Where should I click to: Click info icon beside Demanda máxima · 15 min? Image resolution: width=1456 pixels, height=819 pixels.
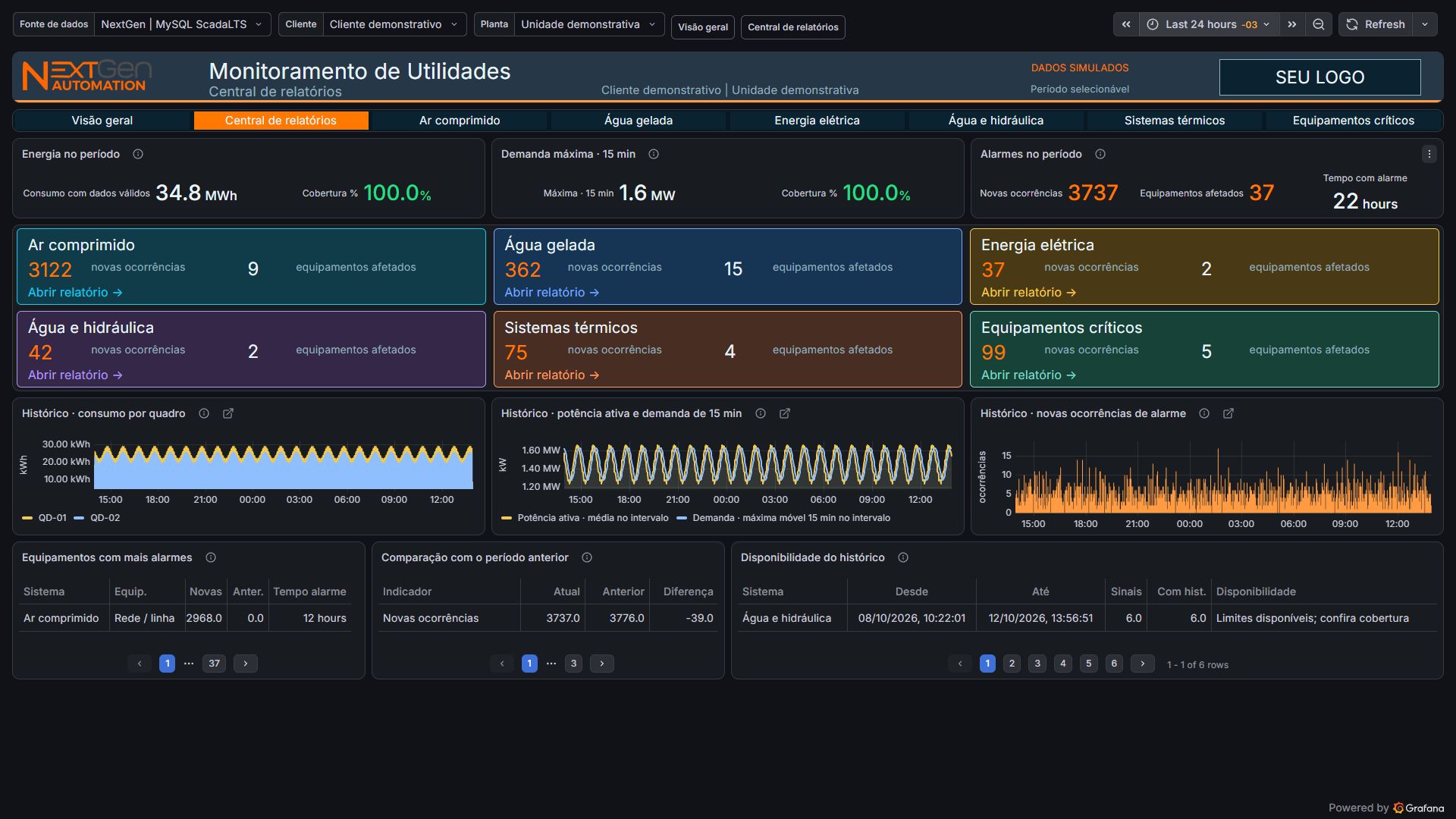tap(654, 154)
